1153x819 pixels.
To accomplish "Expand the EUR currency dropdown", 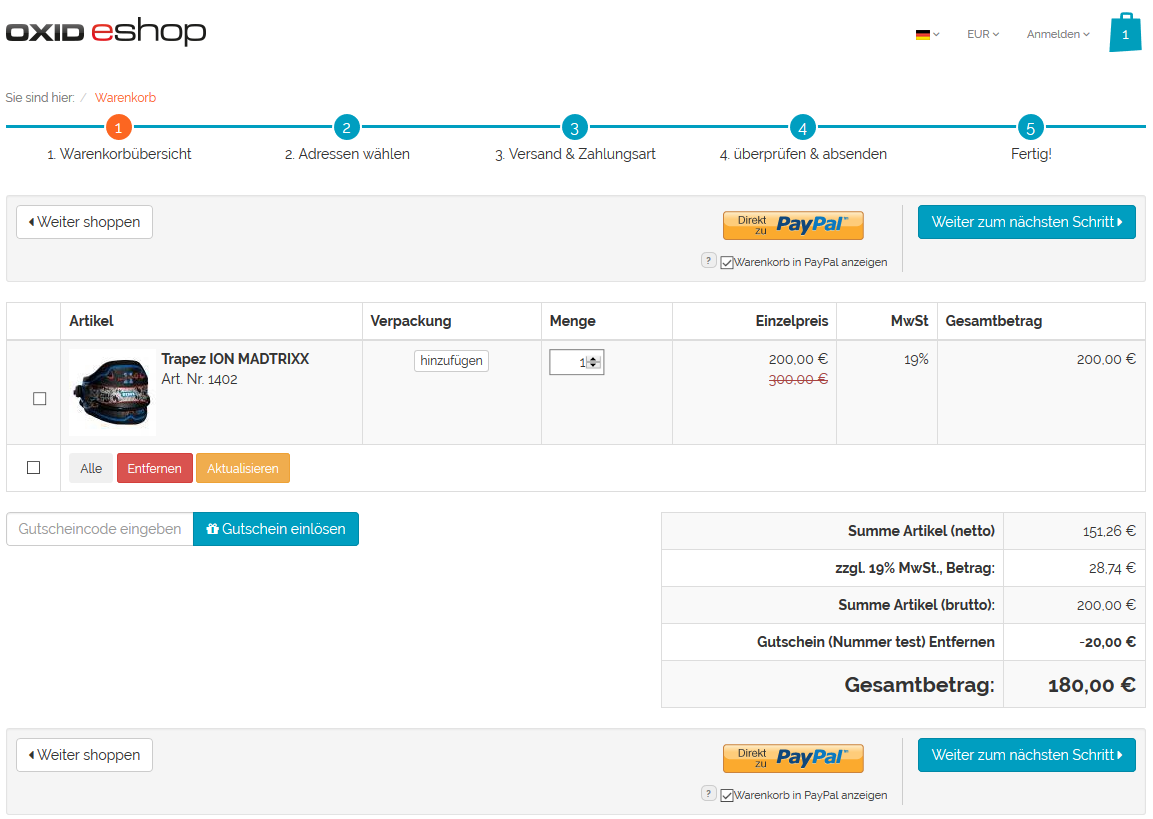I will click(x=982, y=34).
